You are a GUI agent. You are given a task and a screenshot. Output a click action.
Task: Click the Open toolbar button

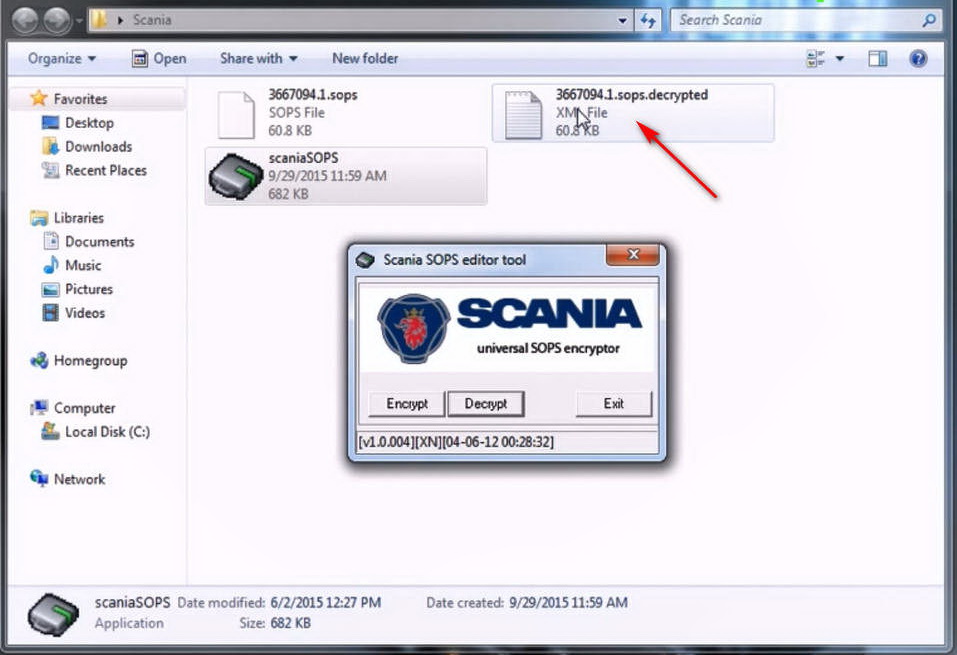click(159, 59)
